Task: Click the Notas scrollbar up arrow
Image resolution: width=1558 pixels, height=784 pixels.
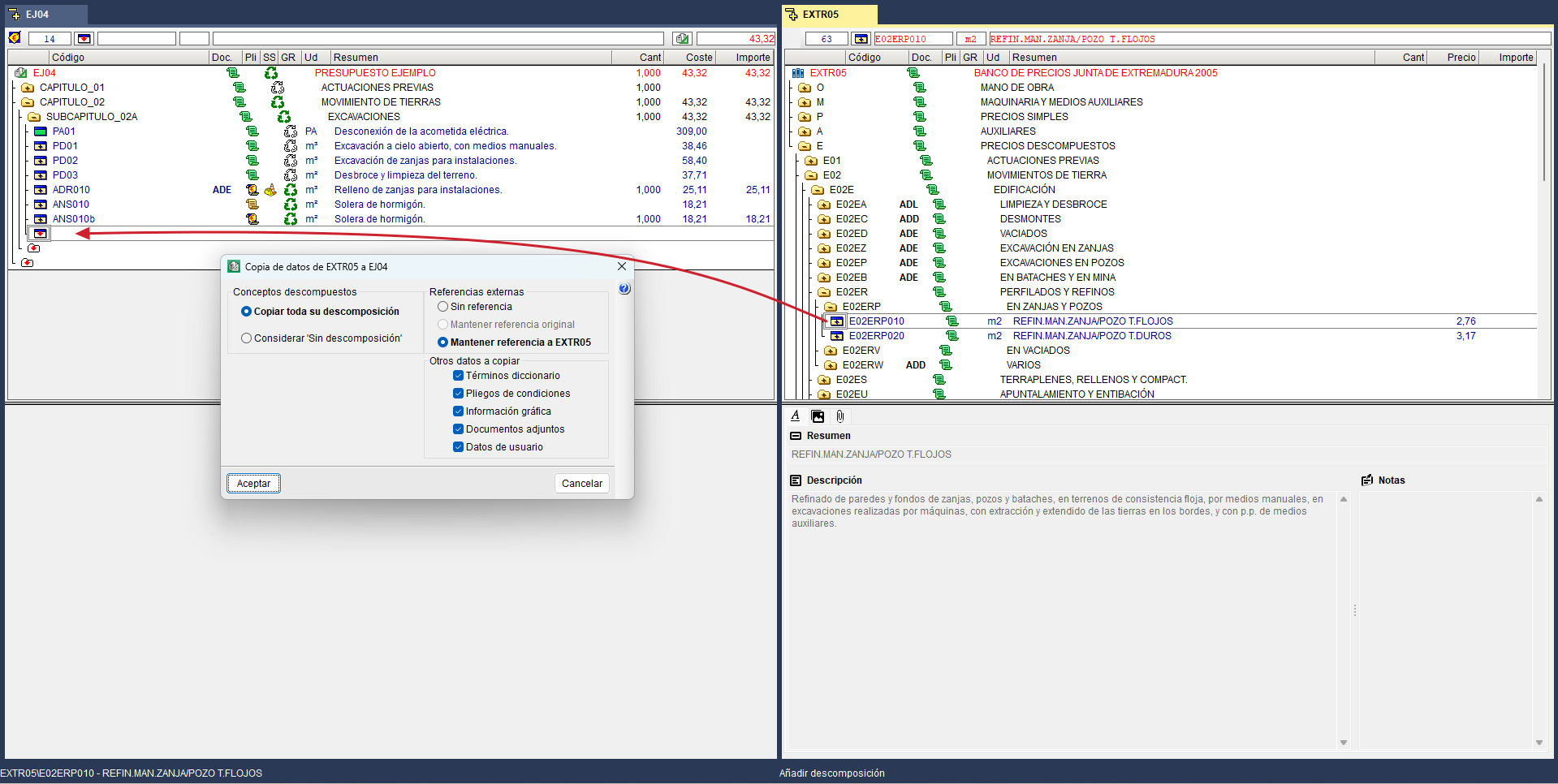Action: click(x=1539, y=499)
